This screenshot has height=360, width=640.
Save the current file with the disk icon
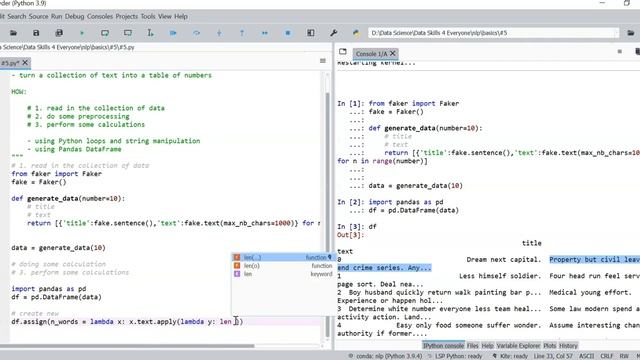36,33
